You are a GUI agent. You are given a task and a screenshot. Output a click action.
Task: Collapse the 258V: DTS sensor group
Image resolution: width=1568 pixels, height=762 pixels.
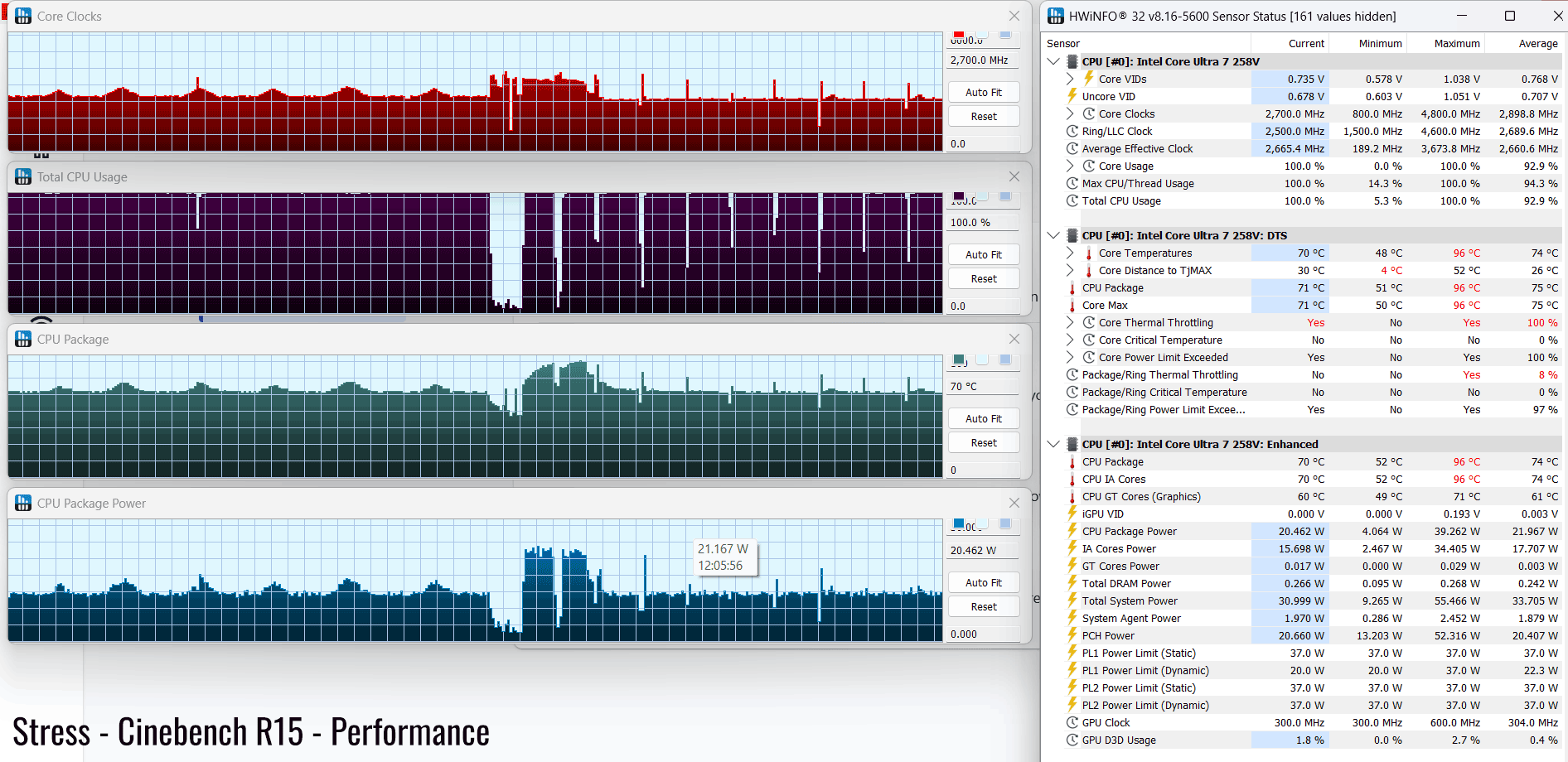1053,235
